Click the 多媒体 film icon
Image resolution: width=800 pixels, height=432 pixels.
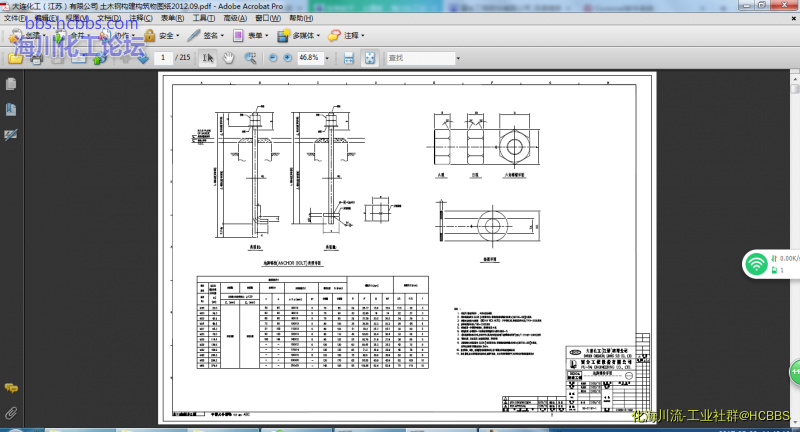point(283,35)
